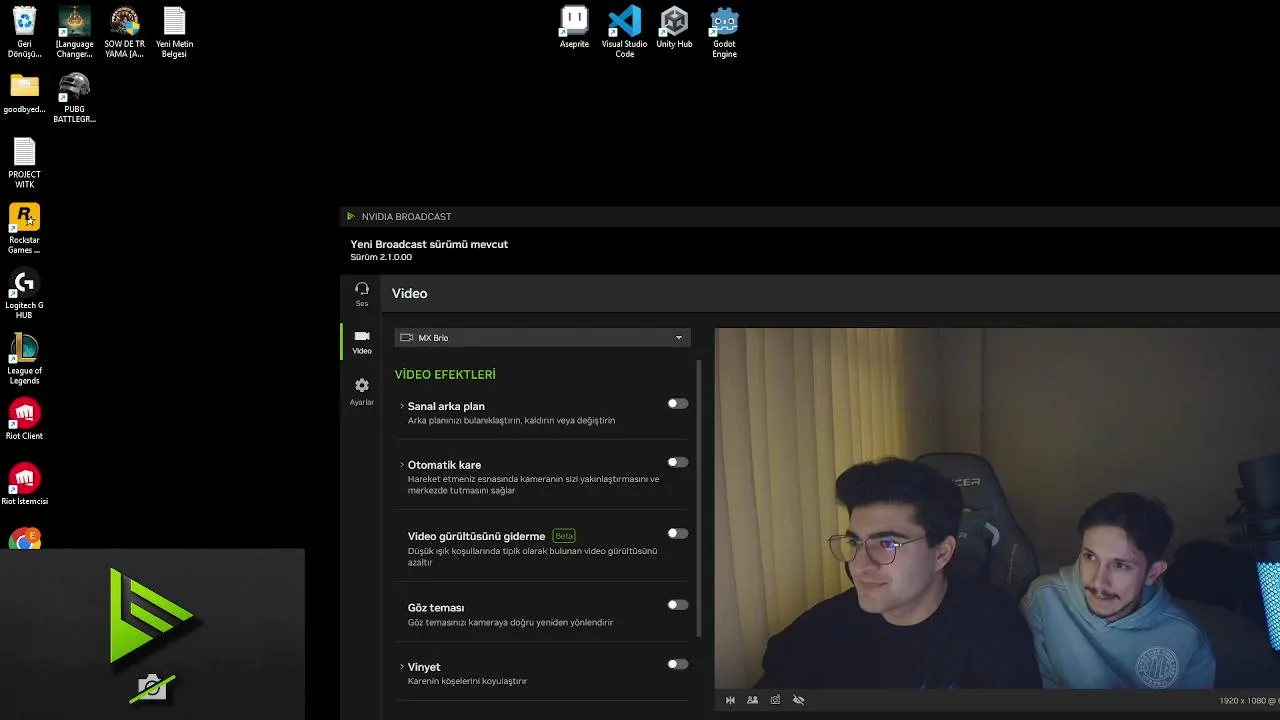Click the Göz teması effect label
Viewport: 1280px width, 720px height.
[436, 608]
